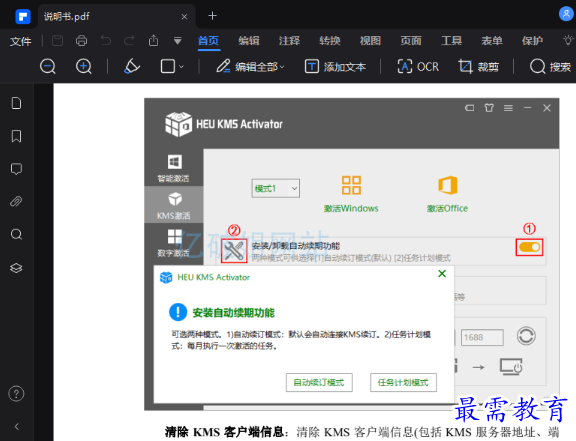Click the undo arrow
The image size is (576, 441).
[x=106, y=41]
